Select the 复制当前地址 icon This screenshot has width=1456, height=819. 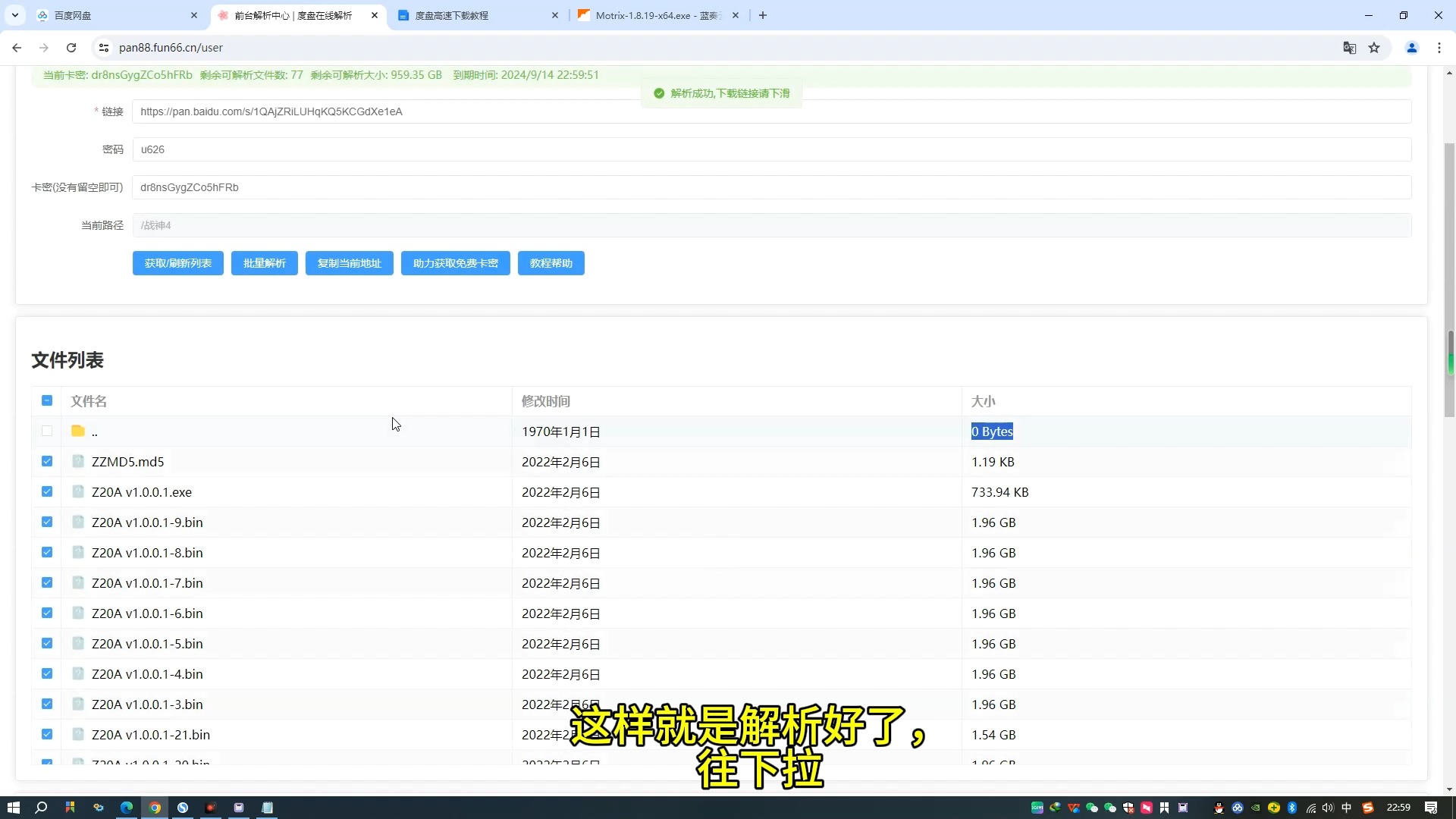point(350,263)
